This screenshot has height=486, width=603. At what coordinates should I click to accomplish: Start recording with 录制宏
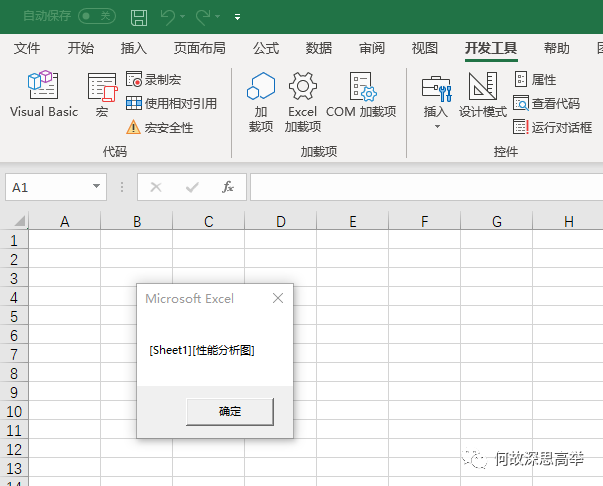[153, 79]
